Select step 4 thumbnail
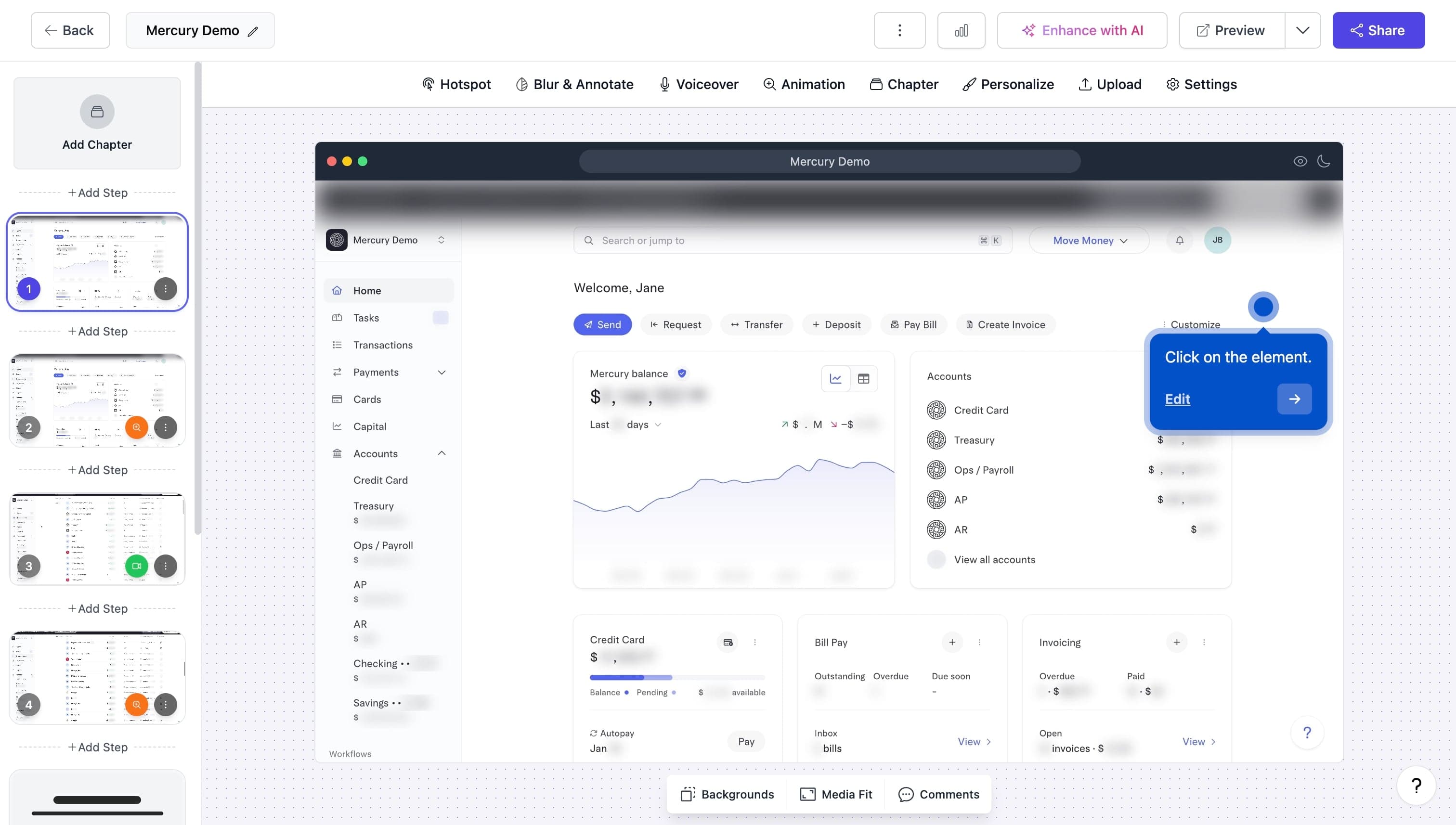Viewport: 1456px width, 825px height. (97, 678)
